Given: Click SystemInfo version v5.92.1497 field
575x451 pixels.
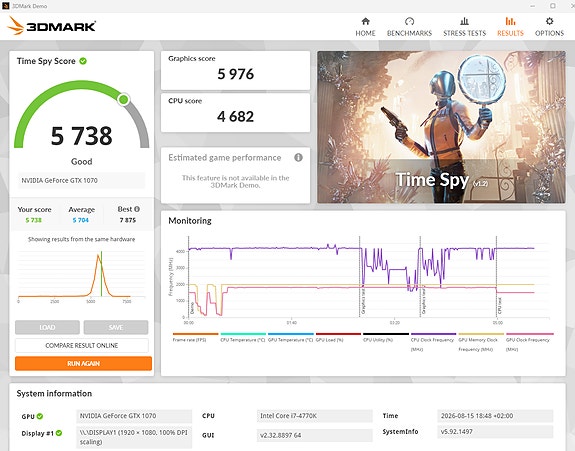Looking at the screenshot, I should (495, 432).
